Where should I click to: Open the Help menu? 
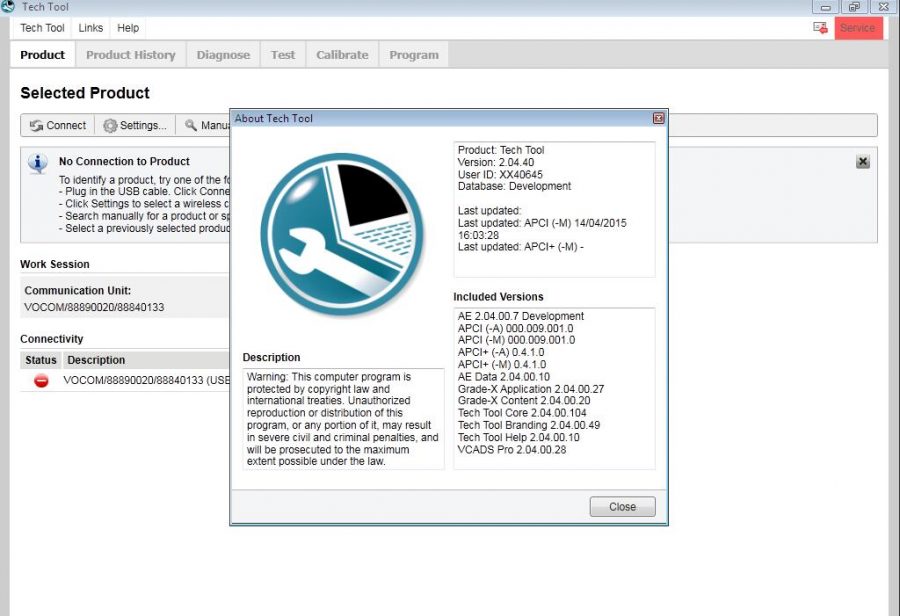pyautogui.click(x=127, y=27)
